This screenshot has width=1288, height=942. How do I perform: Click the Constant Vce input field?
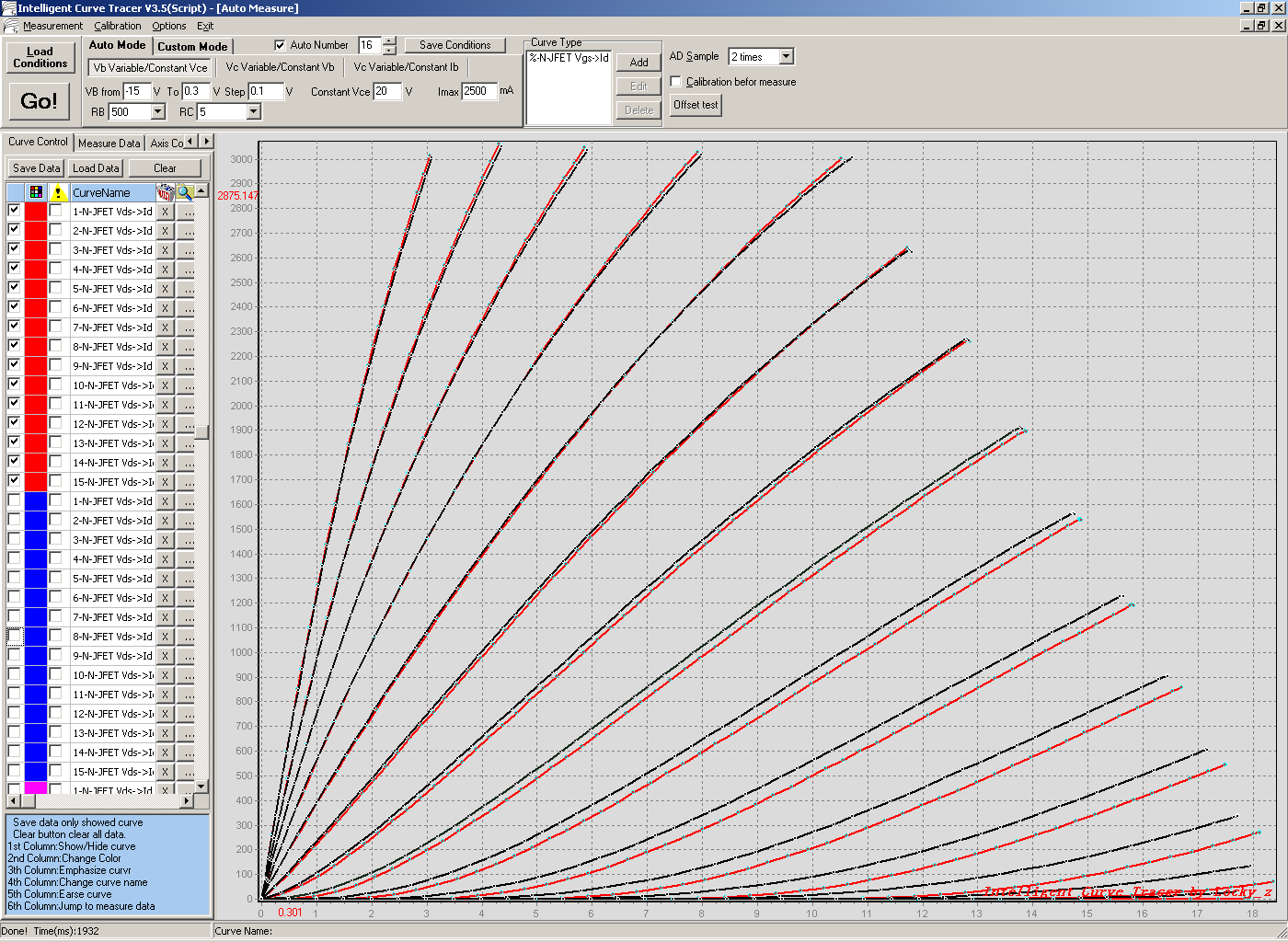click(386, 91)
